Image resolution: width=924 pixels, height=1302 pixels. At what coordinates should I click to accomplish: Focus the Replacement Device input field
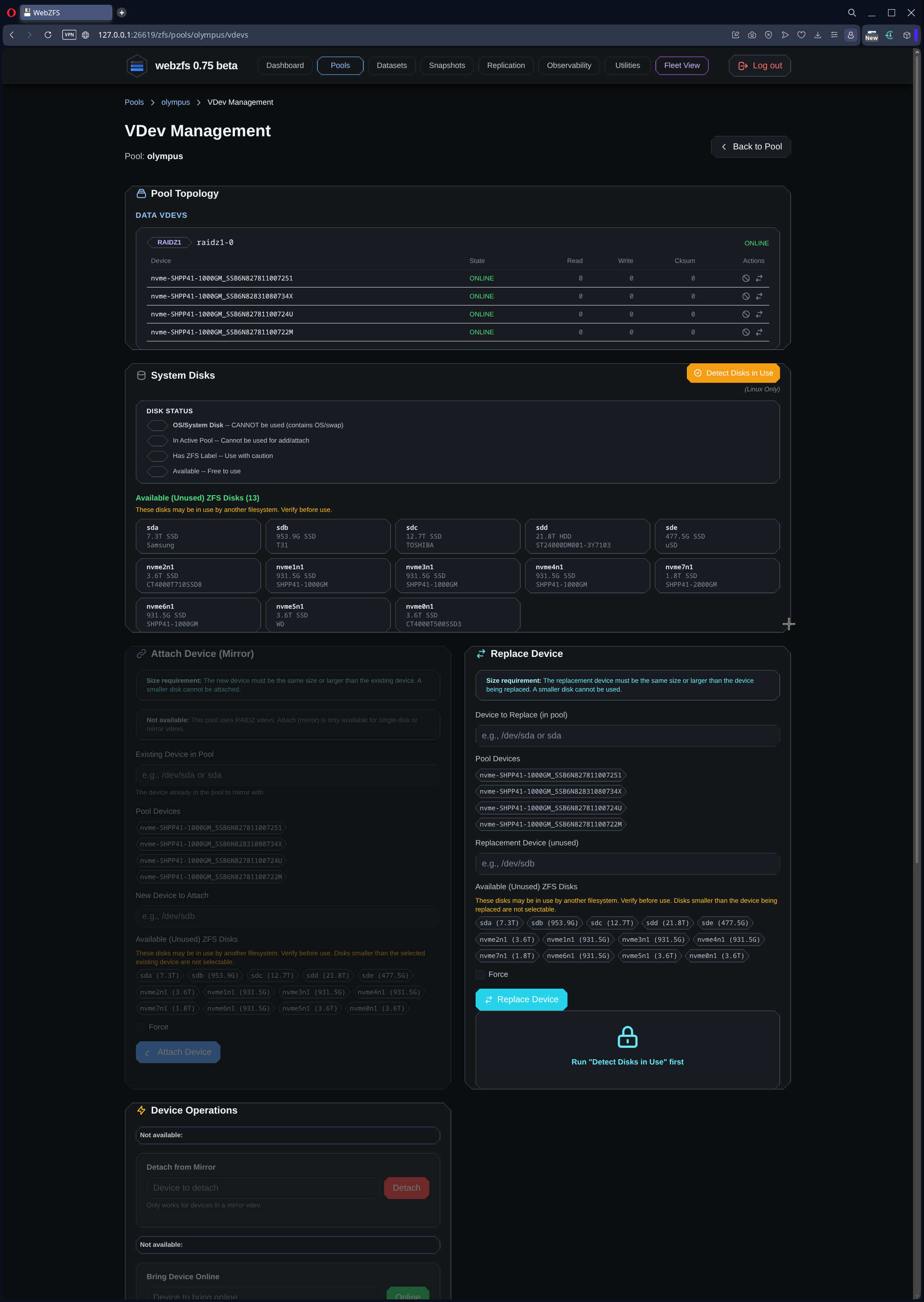[627, 863]
